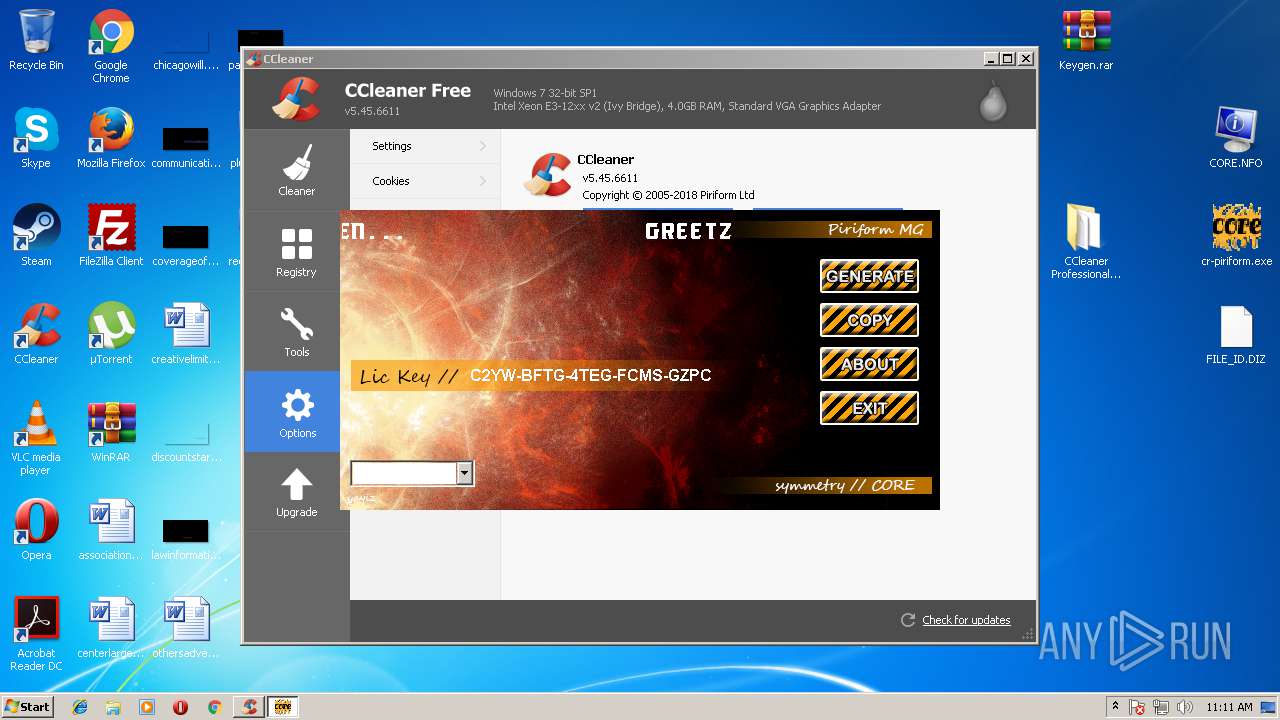Open Internet Explorer from the taskbar
The width and height of the screenshot is (1280, 720).
[80, 707]
